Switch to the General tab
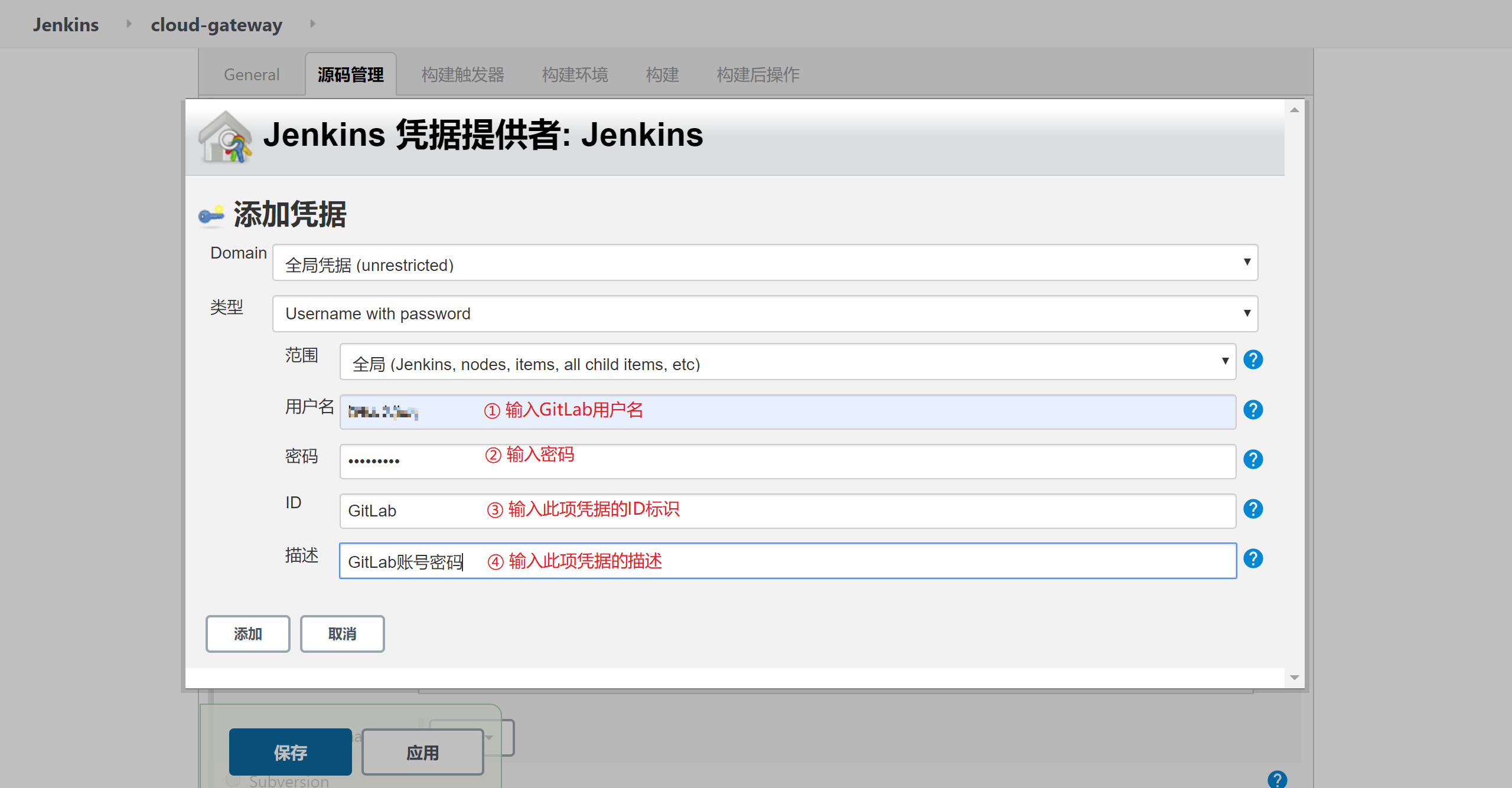 pyautogui.click(x=251, y=74)
